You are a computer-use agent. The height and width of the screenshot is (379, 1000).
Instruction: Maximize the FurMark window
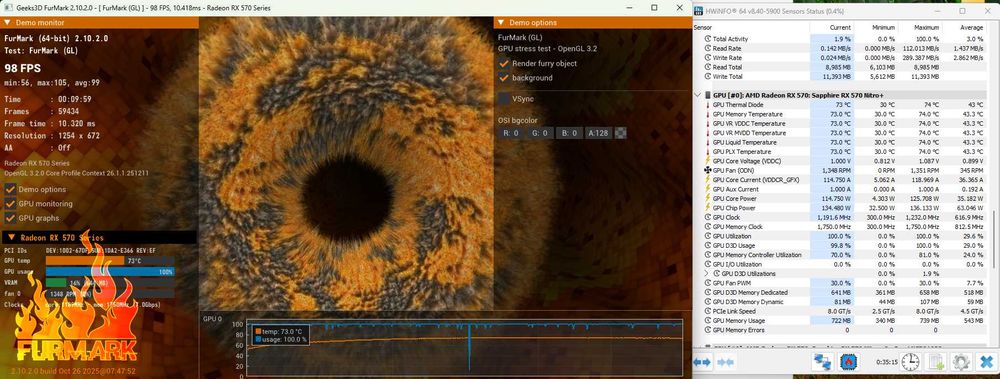(x=654, y=8)
